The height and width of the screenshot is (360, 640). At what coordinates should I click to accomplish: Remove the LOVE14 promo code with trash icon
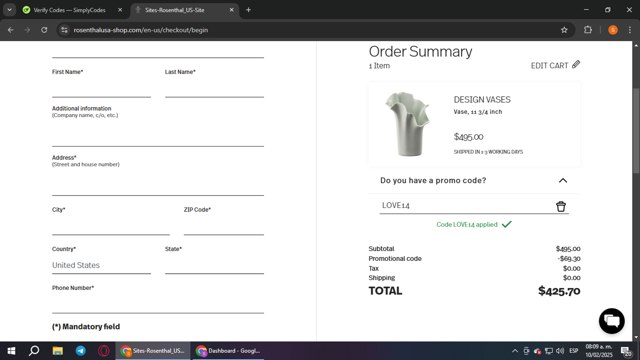pos(561,206)
